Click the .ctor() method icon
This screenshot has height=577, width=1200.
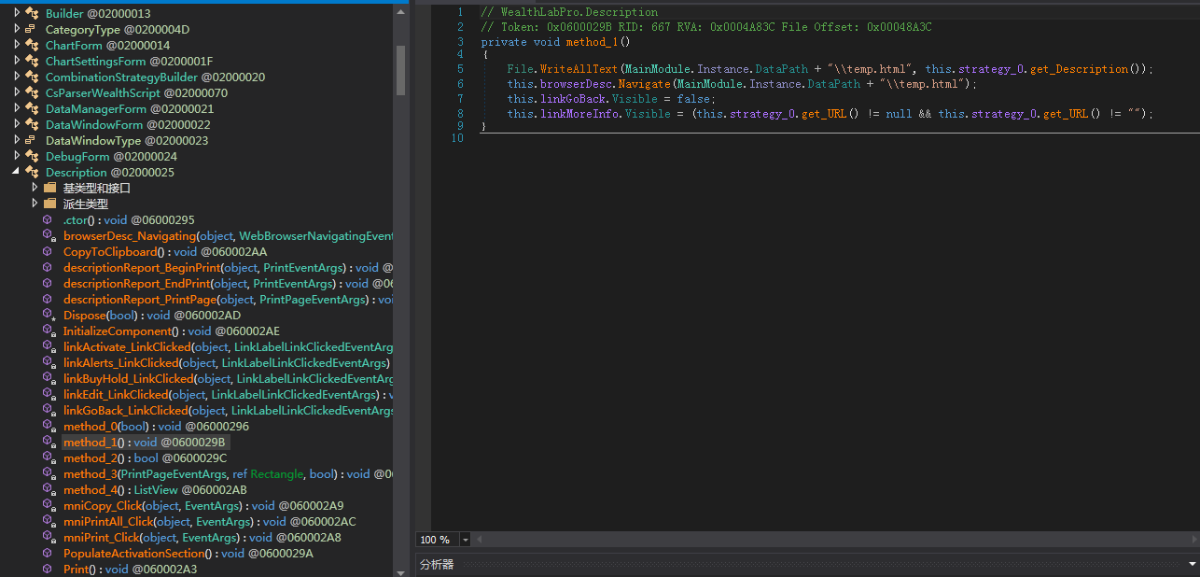click(48, 219)
